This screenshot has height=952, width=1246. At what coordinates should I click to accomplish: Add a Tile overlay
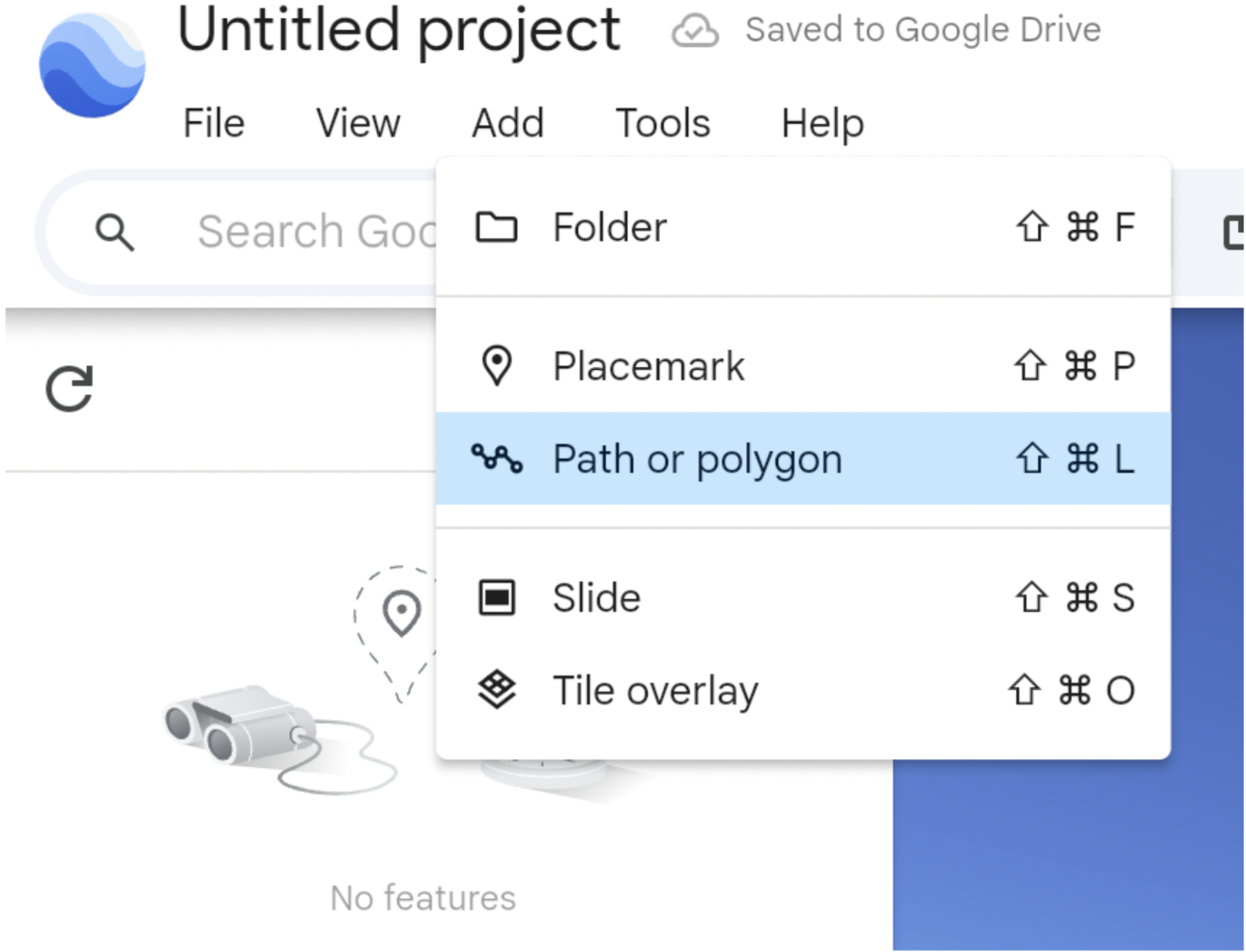click(654, 691)
